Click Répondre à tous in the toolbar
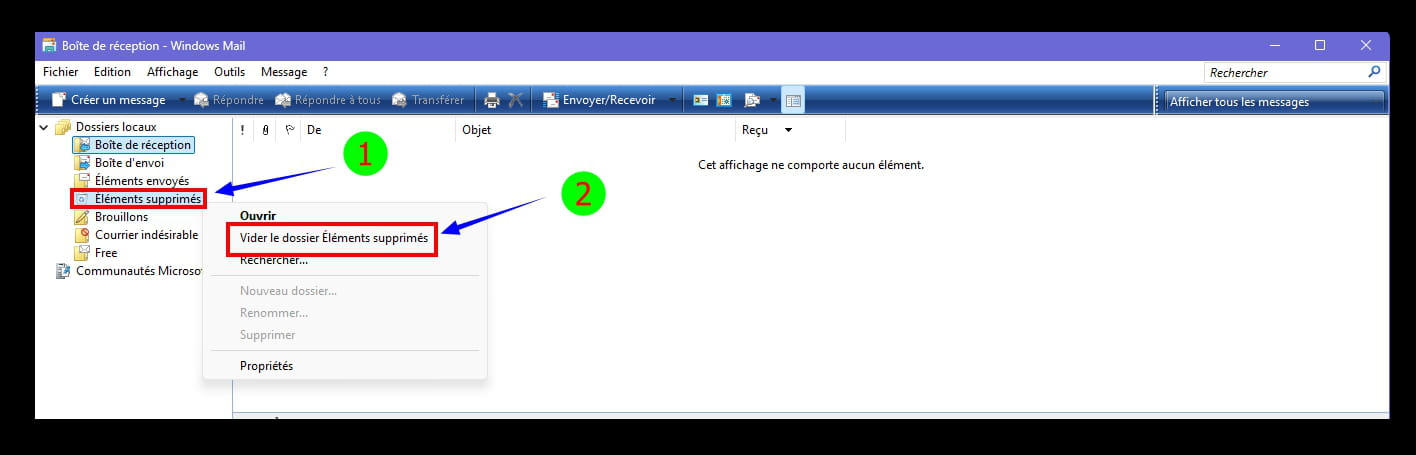The width and height of the screenshot is (1416, 455). tap(328, 100)
